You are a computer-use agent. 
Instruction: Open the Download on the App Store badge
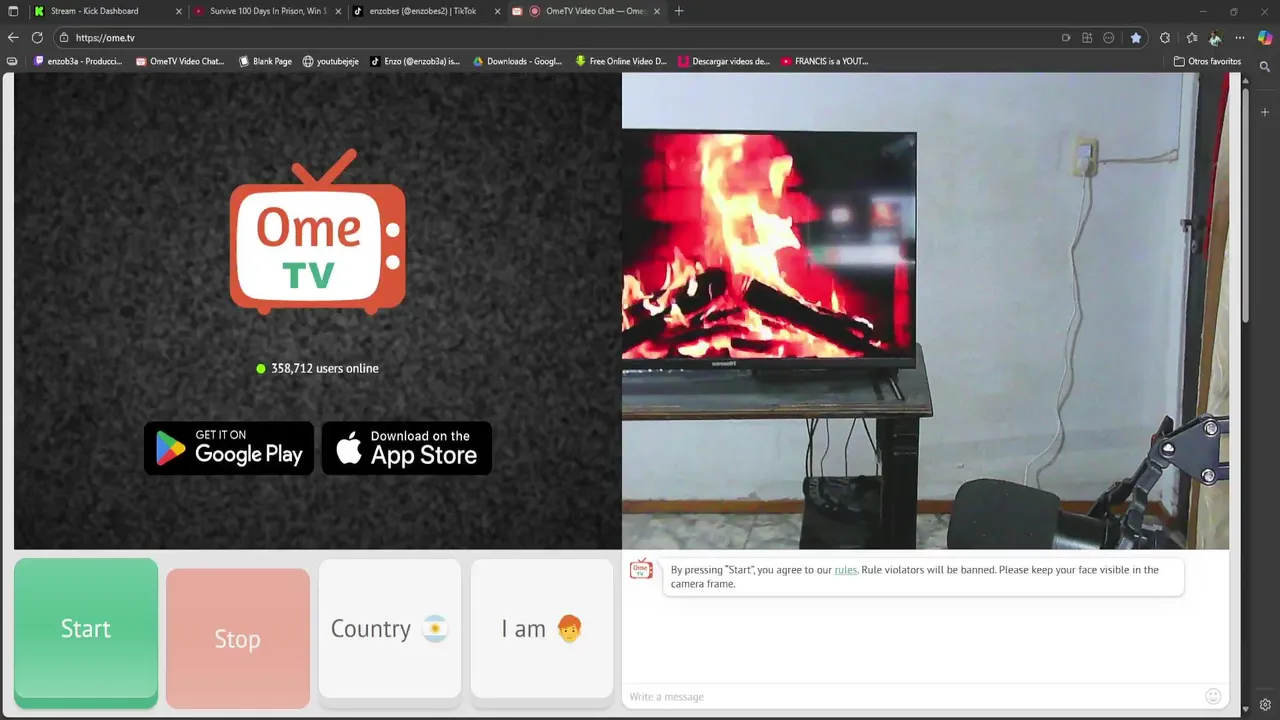[x=407, y=448]
